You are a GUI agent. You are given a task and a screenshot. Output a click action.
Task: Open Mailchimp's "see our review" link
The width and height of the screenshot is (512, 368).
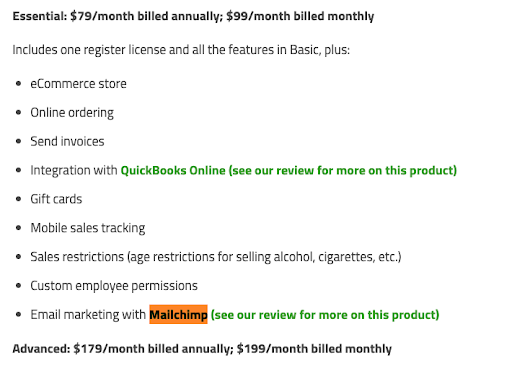(x=325, y=315)
